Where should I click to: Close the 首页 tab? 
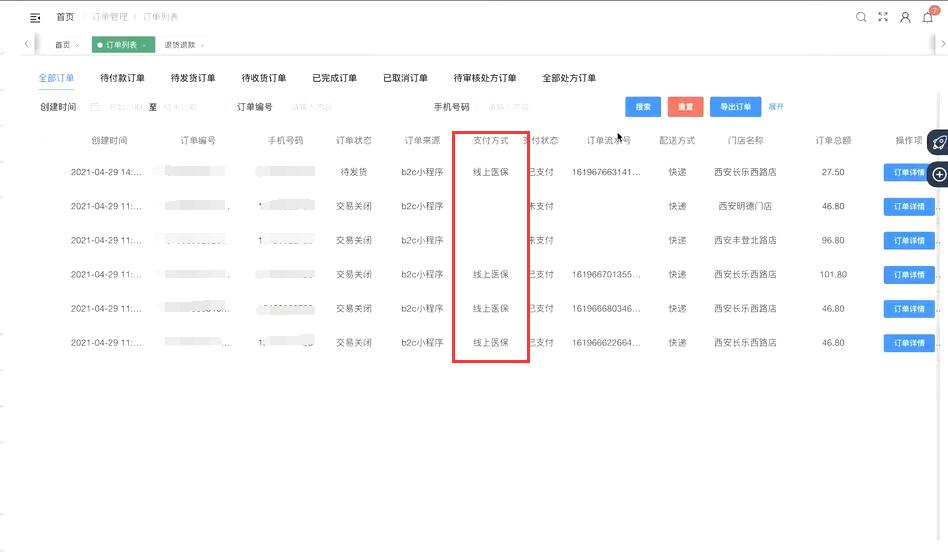tap(78, 45)
